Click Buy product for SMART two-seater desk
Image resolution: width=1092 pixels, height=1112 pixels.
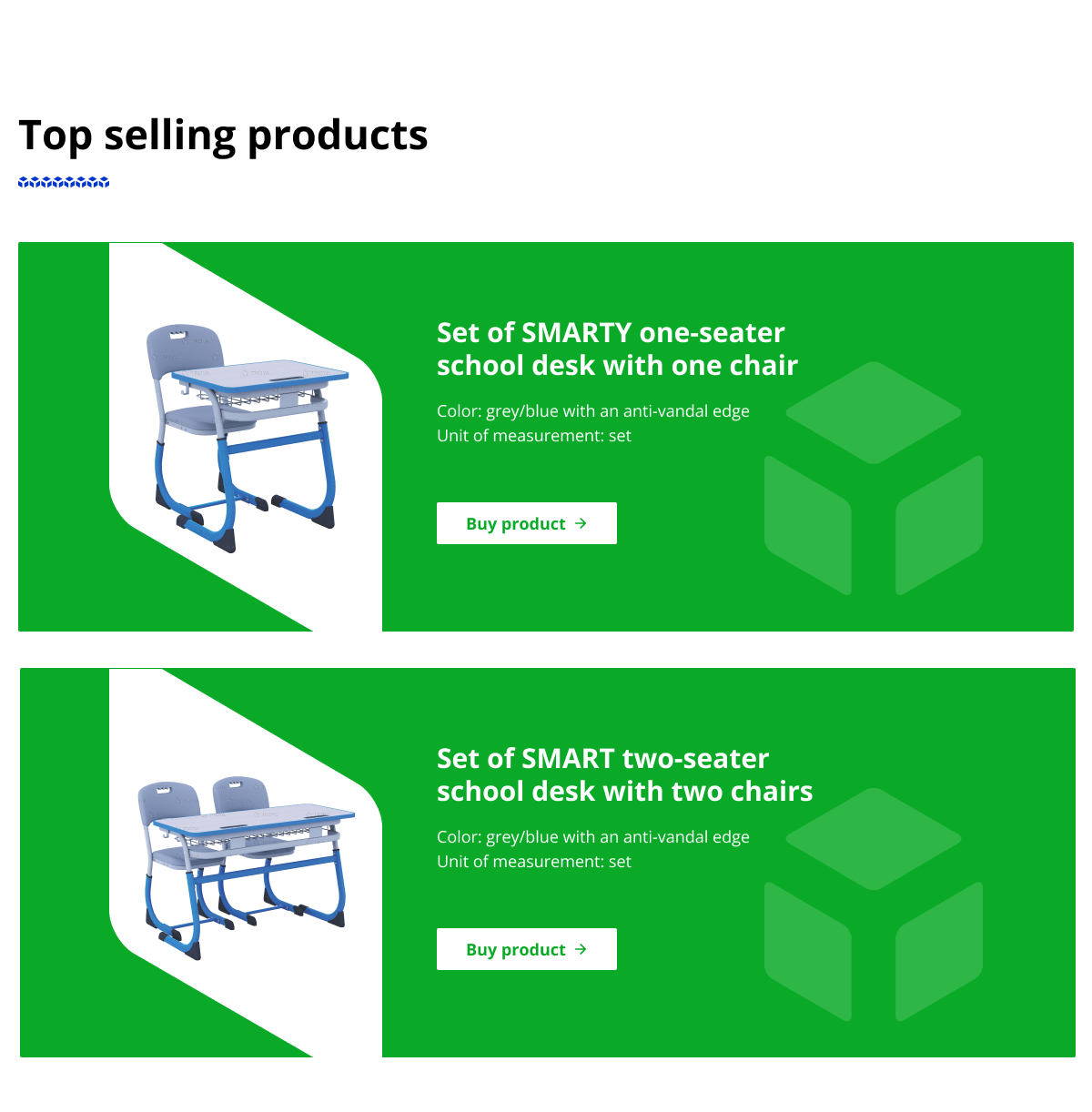tap(526, 949)
